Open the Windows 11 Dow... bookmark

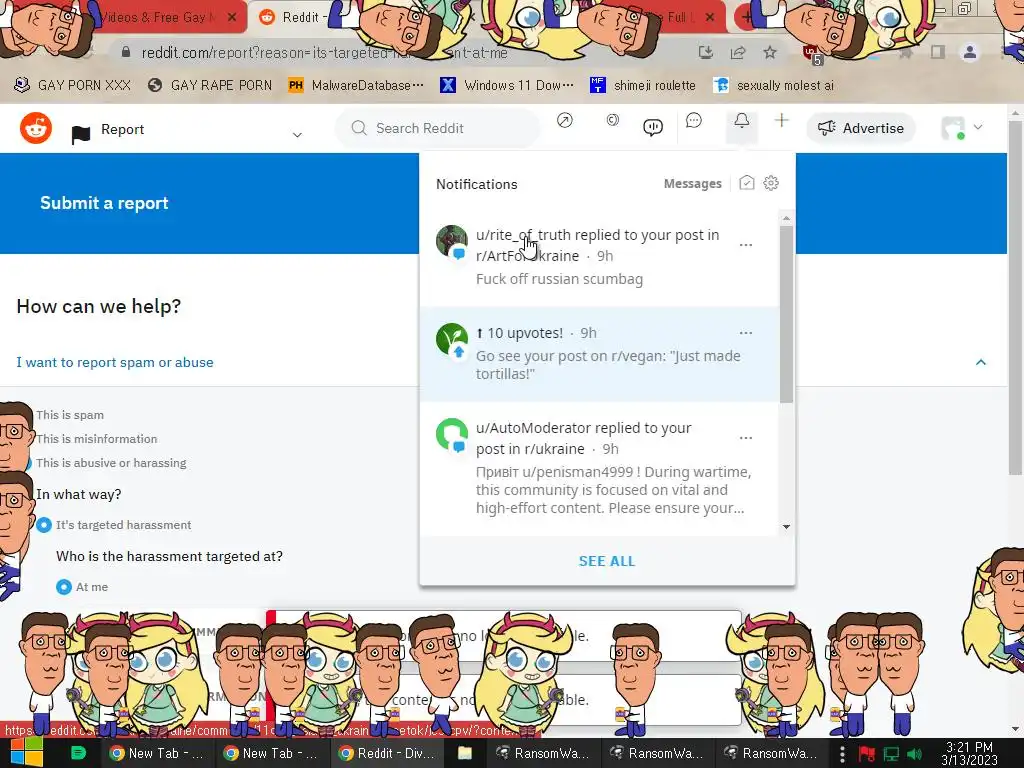click(507, 85)
